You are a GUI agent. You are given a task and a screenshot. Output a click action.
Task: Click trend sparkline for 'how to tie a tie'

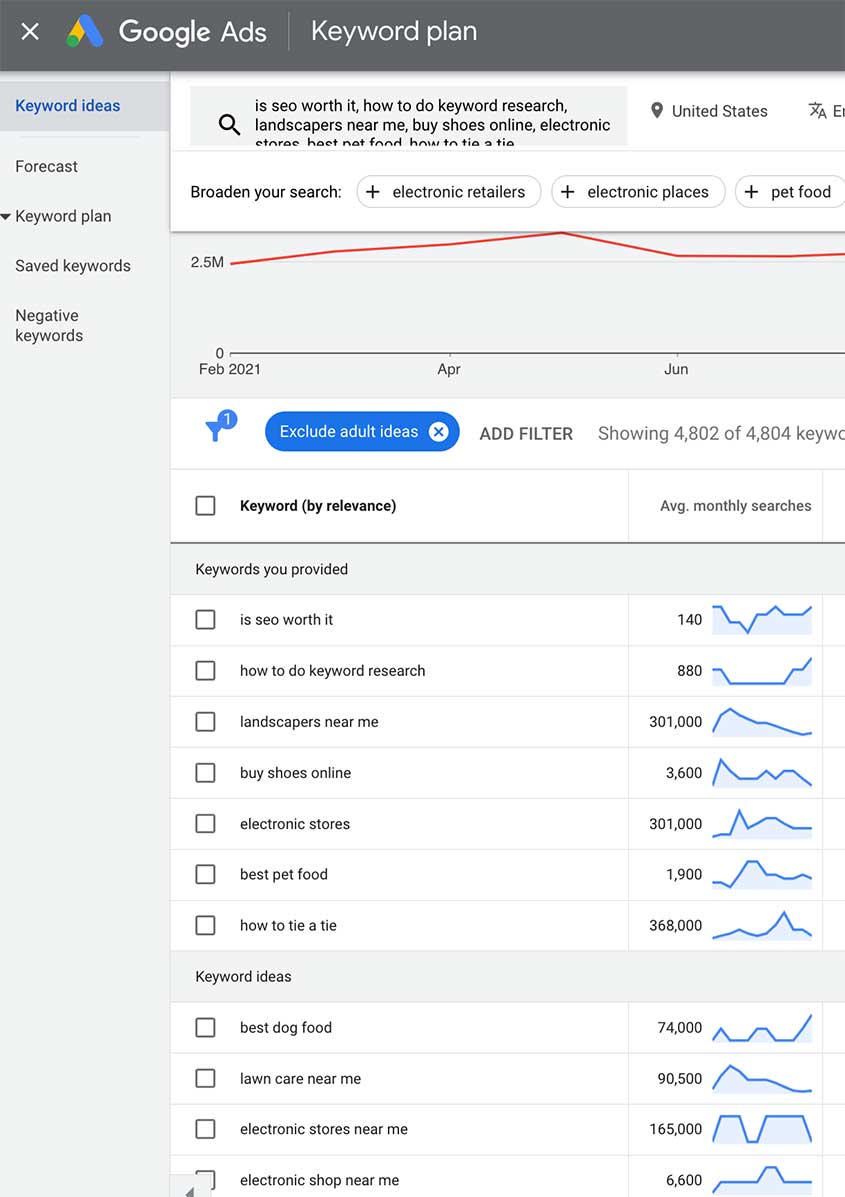coord(762,925)
